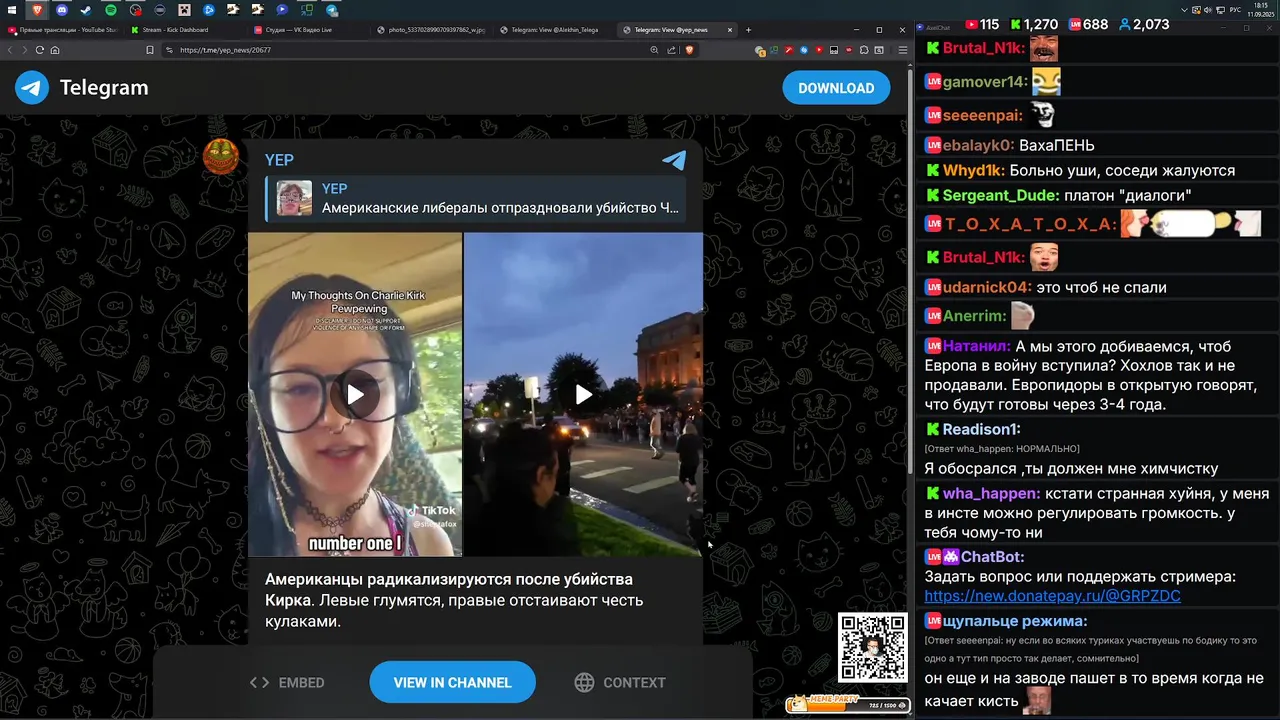Show hidden tray icons chevron
The width and height of the screenshot is (1280, 720).
coord(1185,9)
